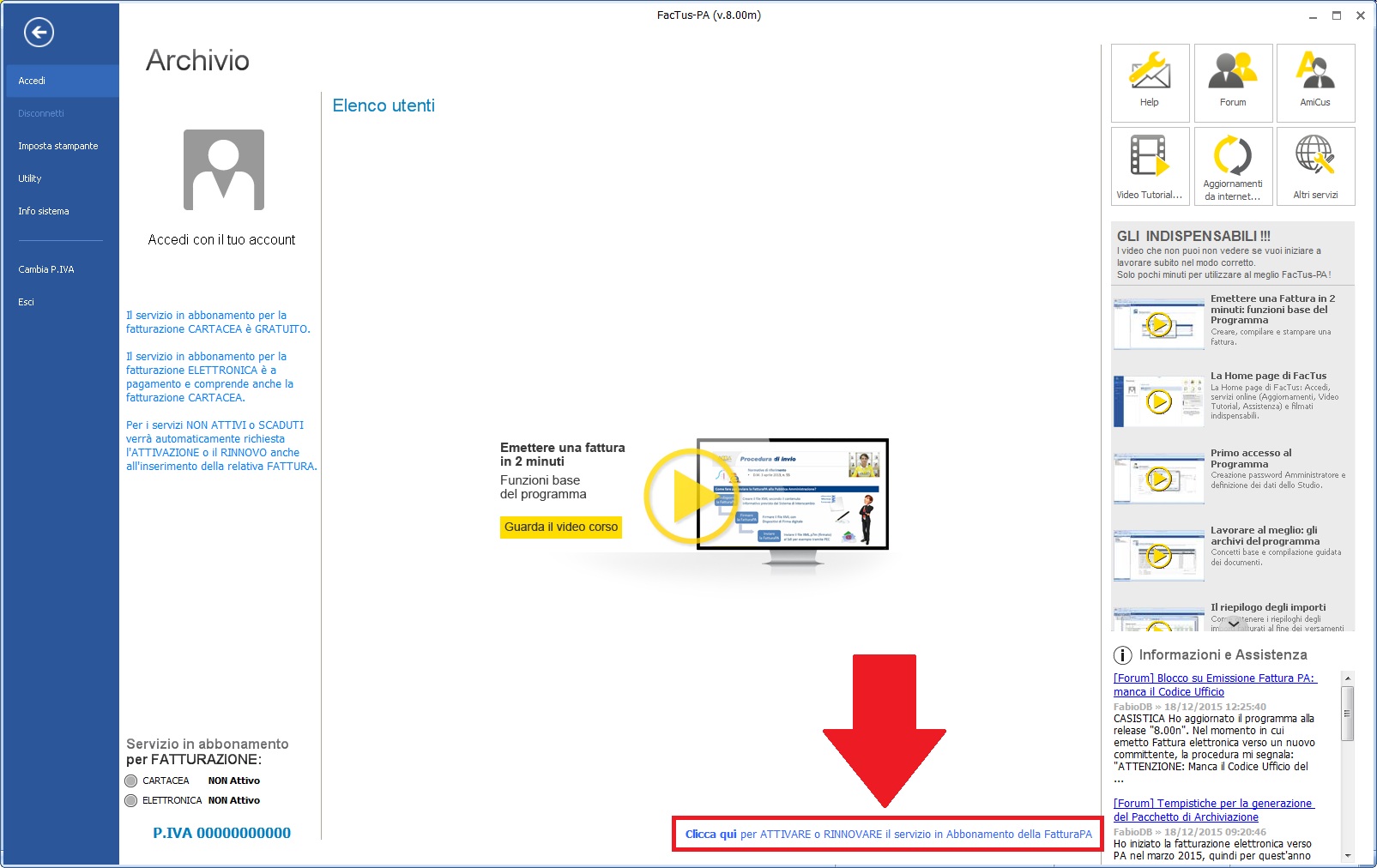The width and height of the screenshot is (1377, 868).
Task: Open the Help tile
Action: [1150, 82]
